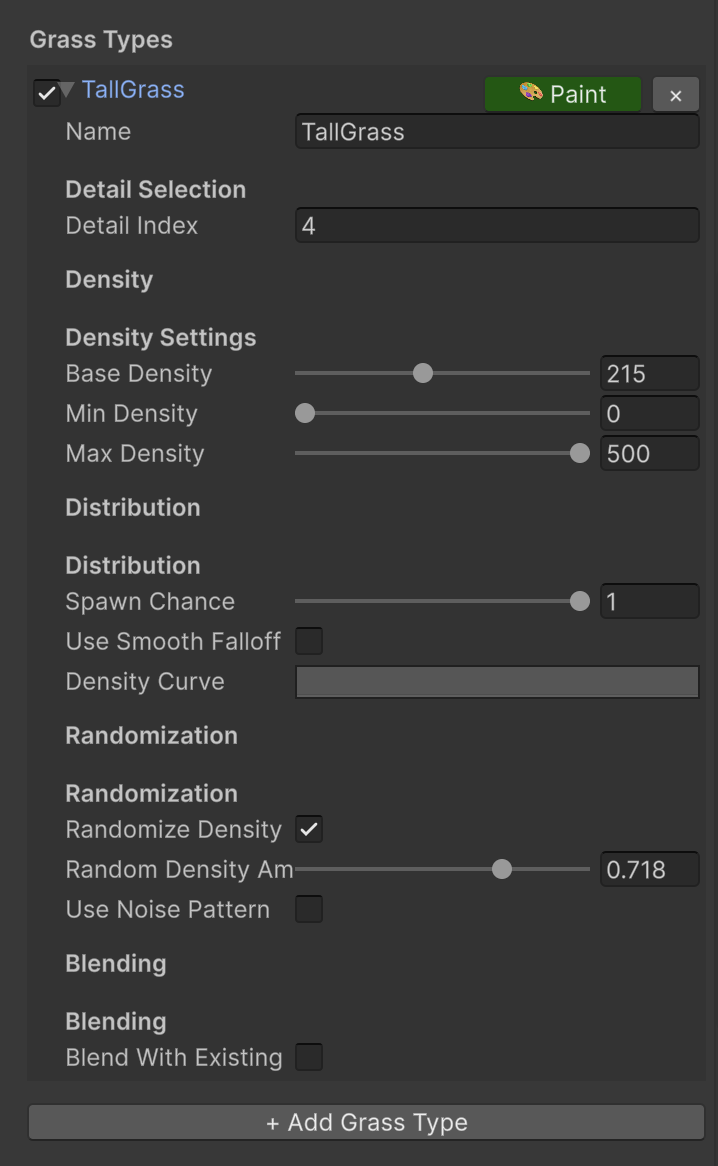Open the Density Curve editor
The width and height of the screenshot is (718, 1166).
[x=496, y=682]
